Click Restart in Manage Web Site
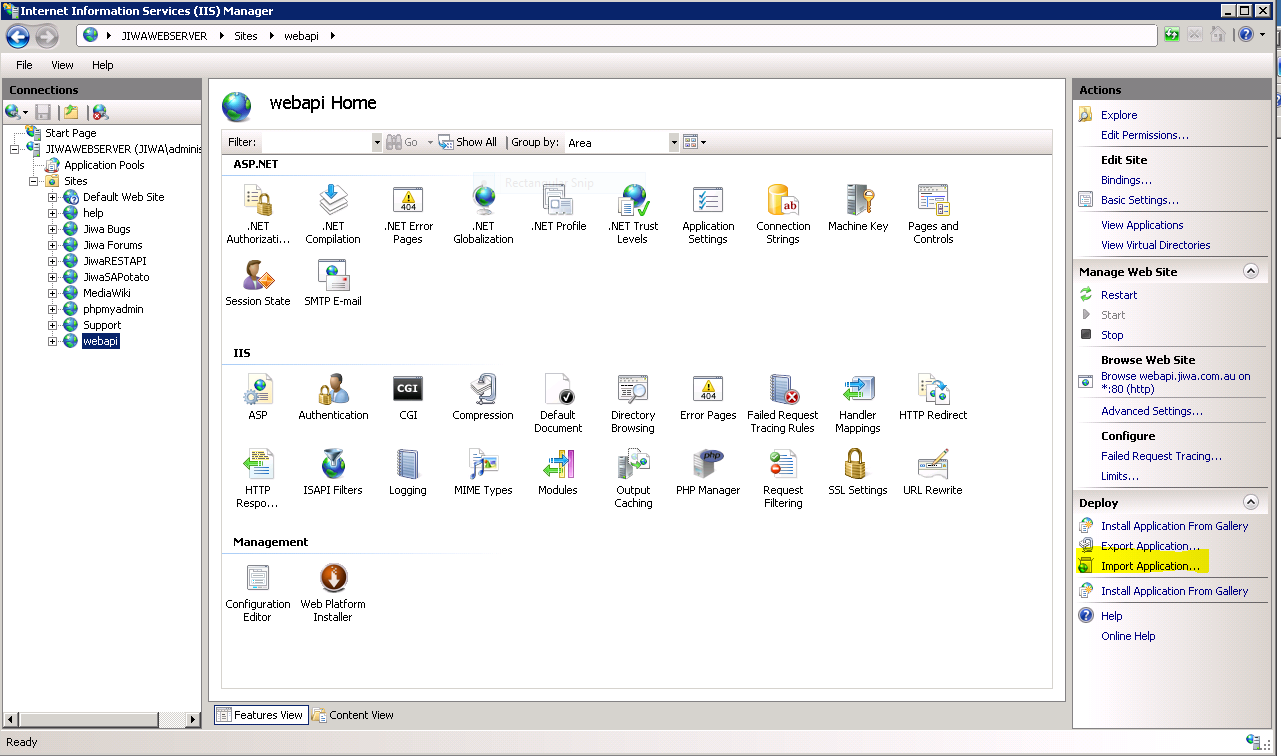Image resolution: width=1281 pixels, height=756 pixels. tap(1119, 295)
